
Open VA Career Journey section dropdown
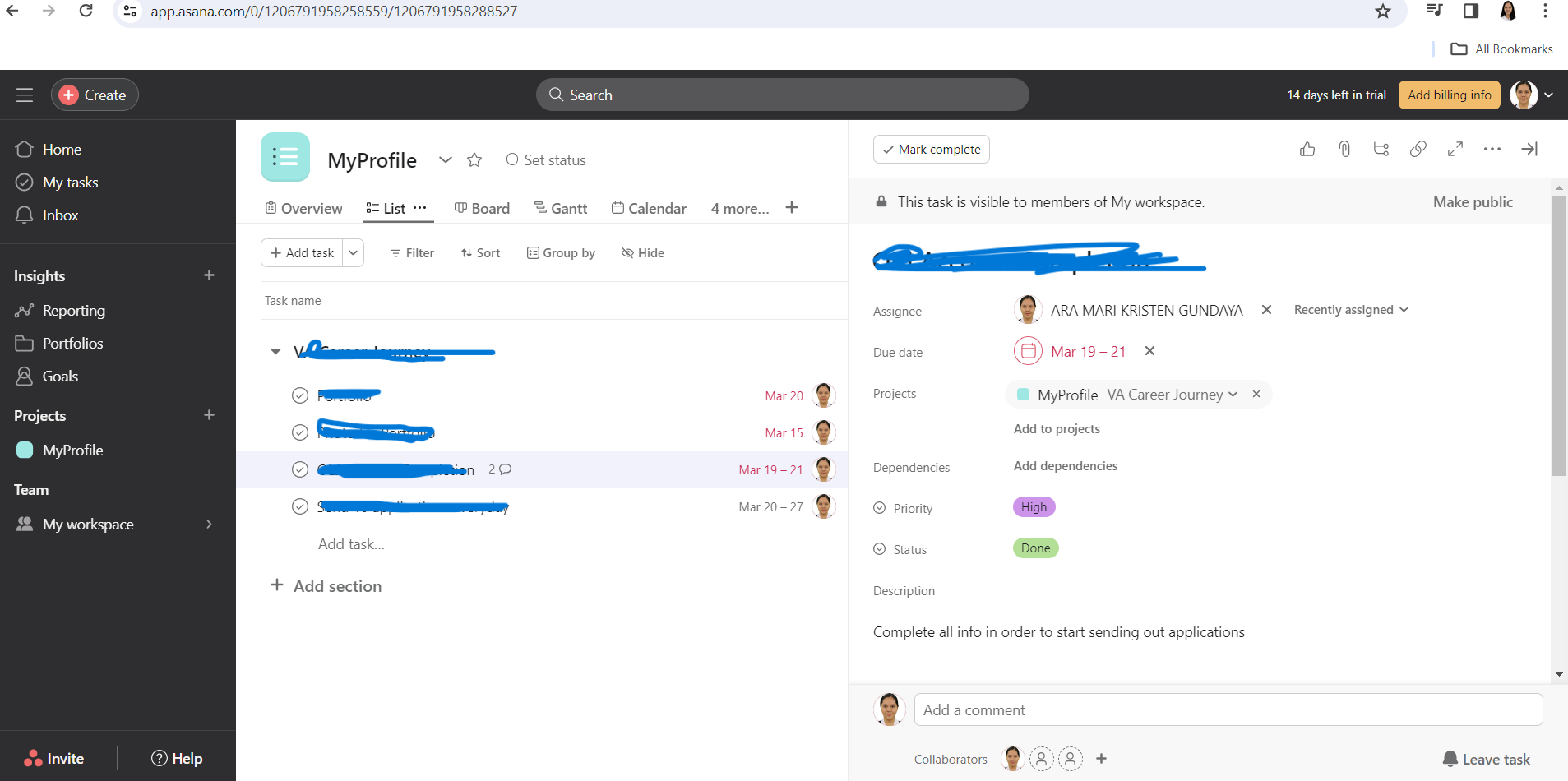[1173, 395]
